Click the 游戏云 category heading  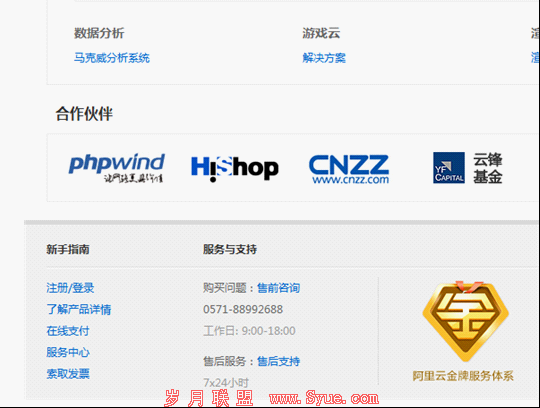321,33
